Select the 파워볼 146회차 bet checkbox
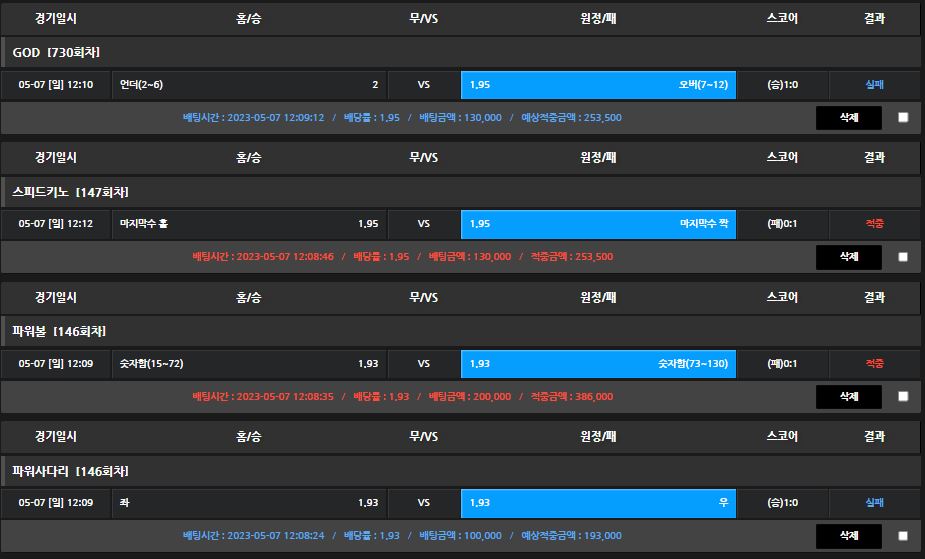 pyautogui.click(x=903, y=396)
